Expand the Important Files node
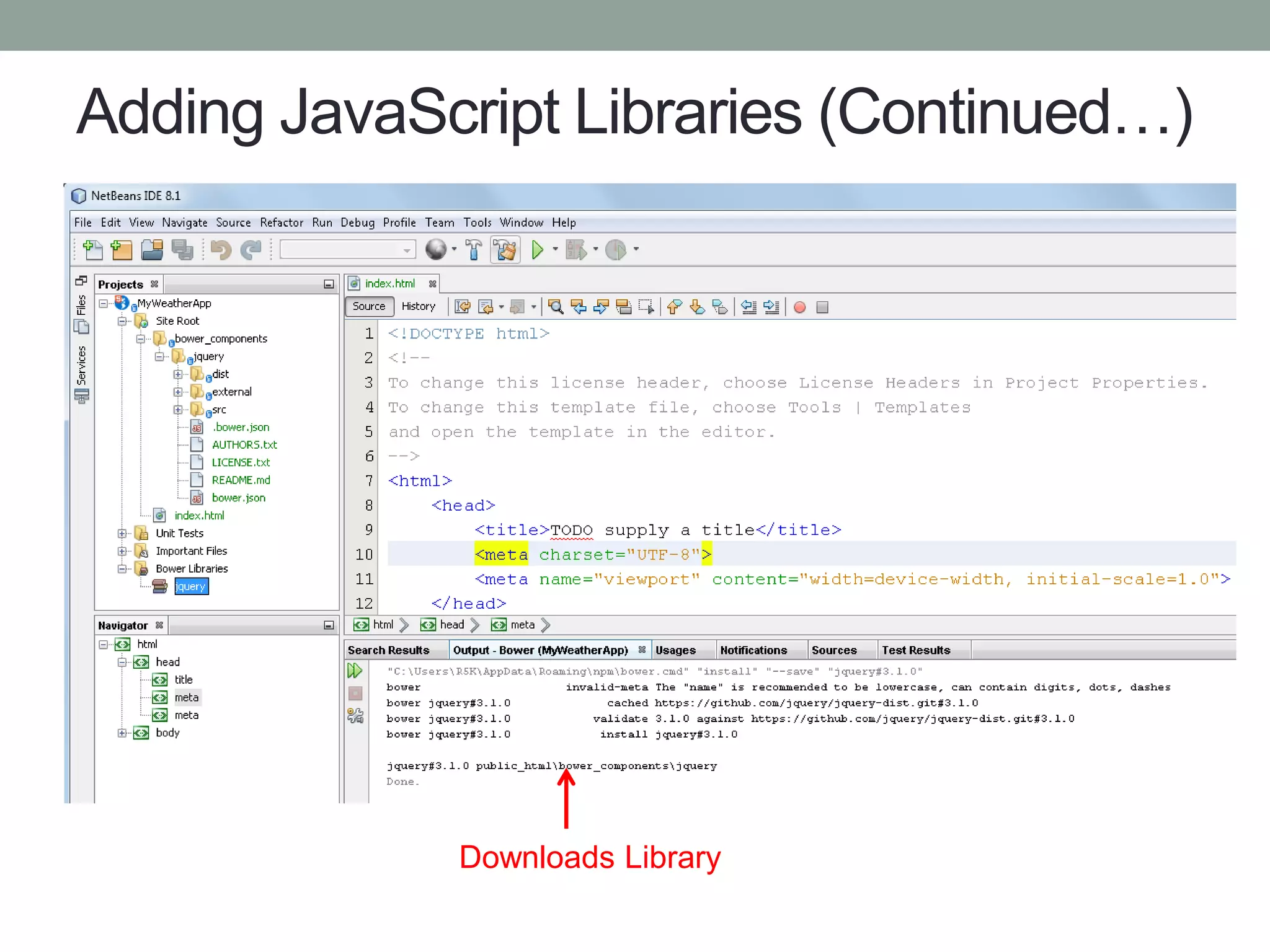This screenshot has height=952, width=1270. coord(122,551)
